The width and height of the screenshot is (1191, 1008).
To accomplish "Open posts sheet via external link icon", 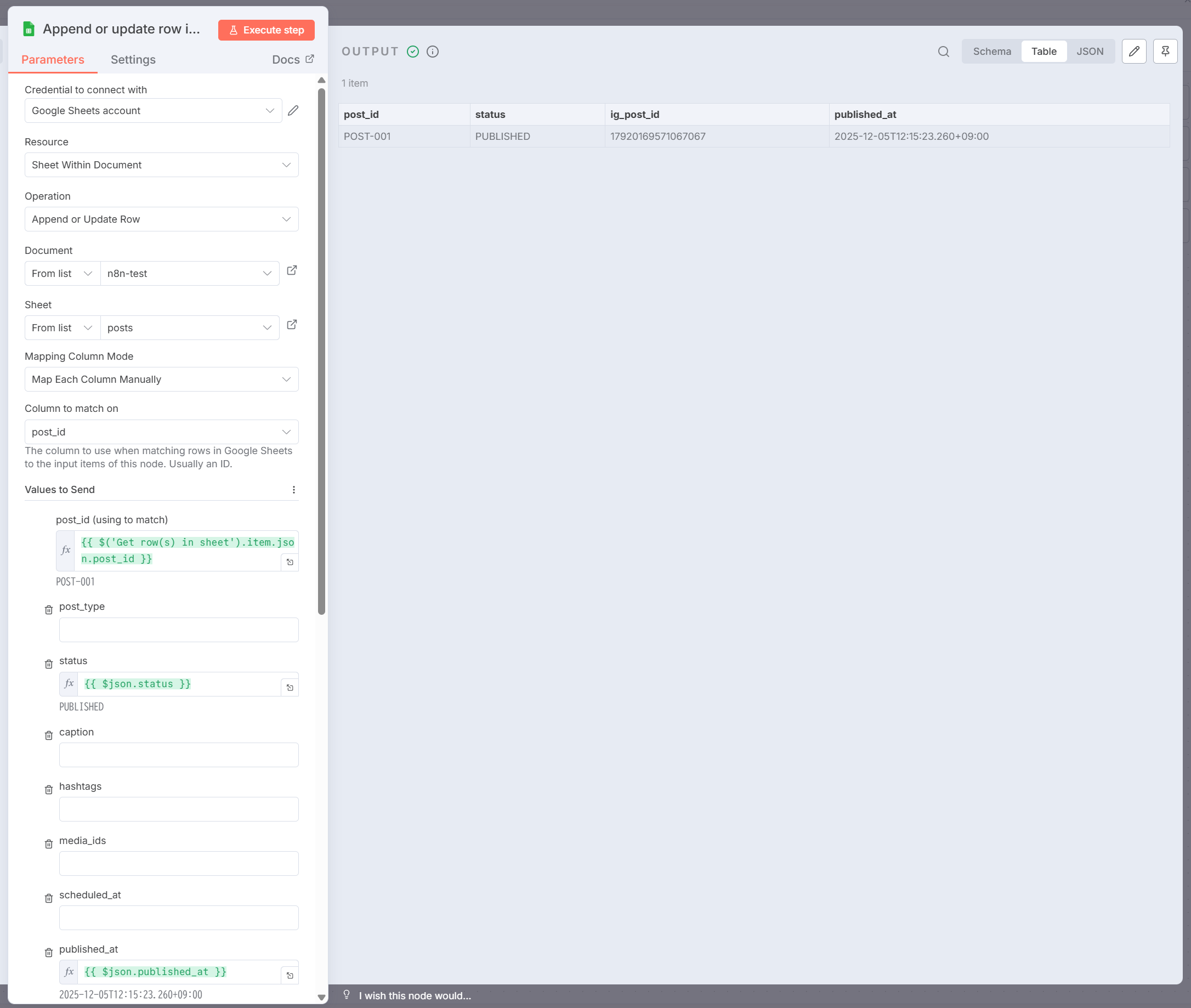I will (x=292, y=325).
